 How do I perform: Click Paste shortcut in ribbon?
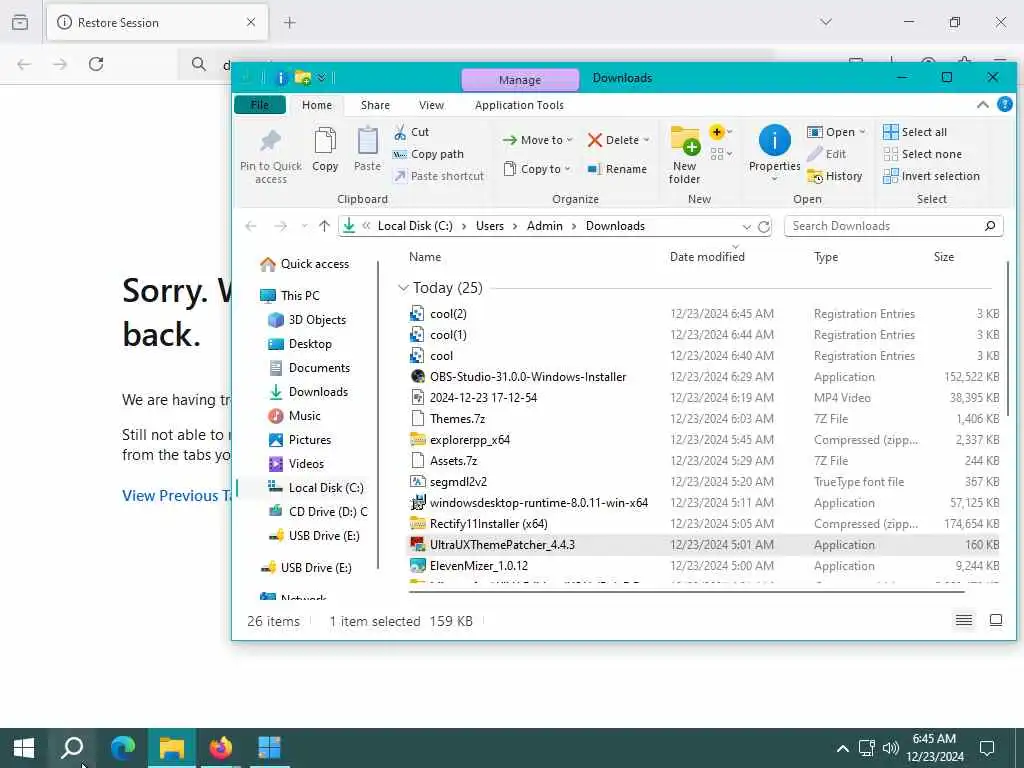[x=439, y=176]
